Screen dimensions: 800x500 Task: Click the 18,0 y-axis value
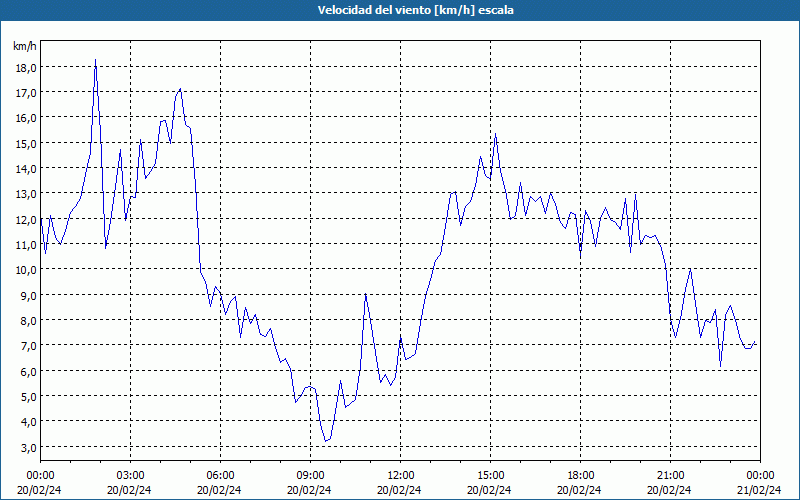25,67
